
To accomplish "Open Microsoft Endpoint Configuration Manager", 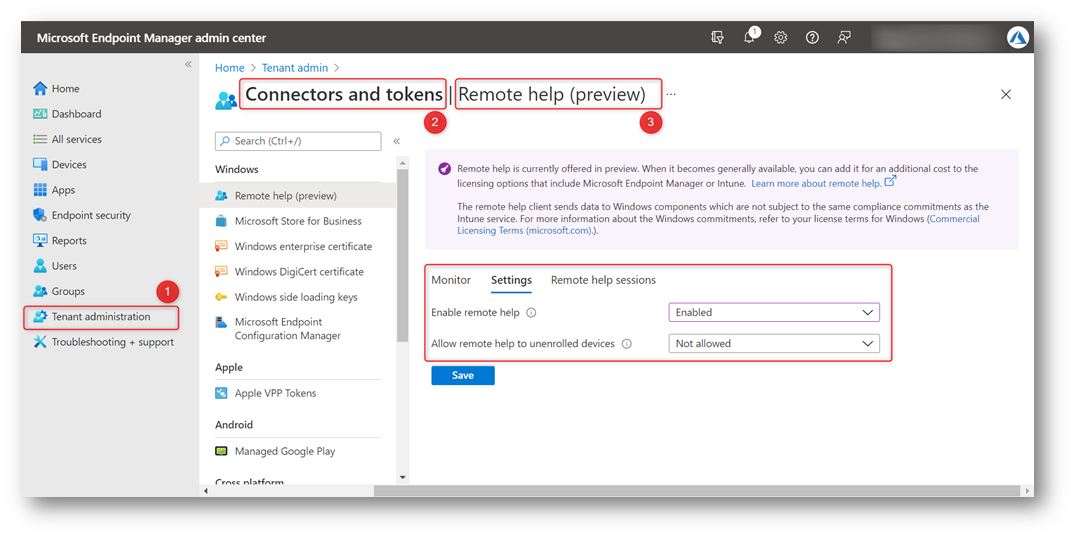I will 288,329.
